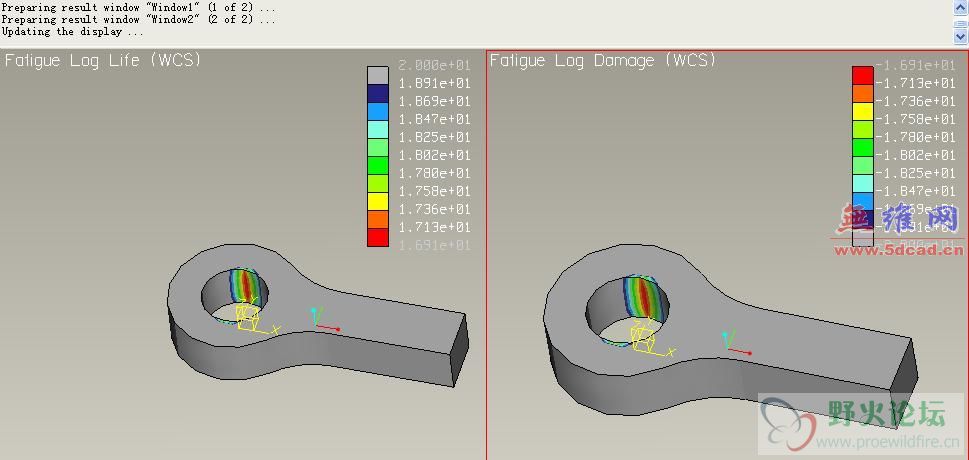Screen dimensions: 969x460
Task: Click positive legend value 1.736e+01 in left window
Action: click(x=434, y=209)
